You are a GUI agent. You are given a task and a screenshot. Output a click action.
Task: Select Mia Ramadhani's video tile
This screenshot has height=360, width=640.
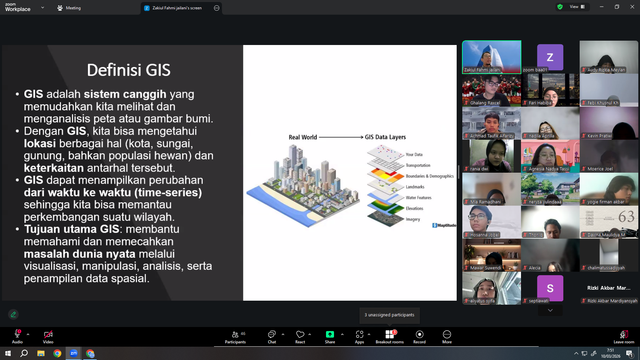click(491, 189)
